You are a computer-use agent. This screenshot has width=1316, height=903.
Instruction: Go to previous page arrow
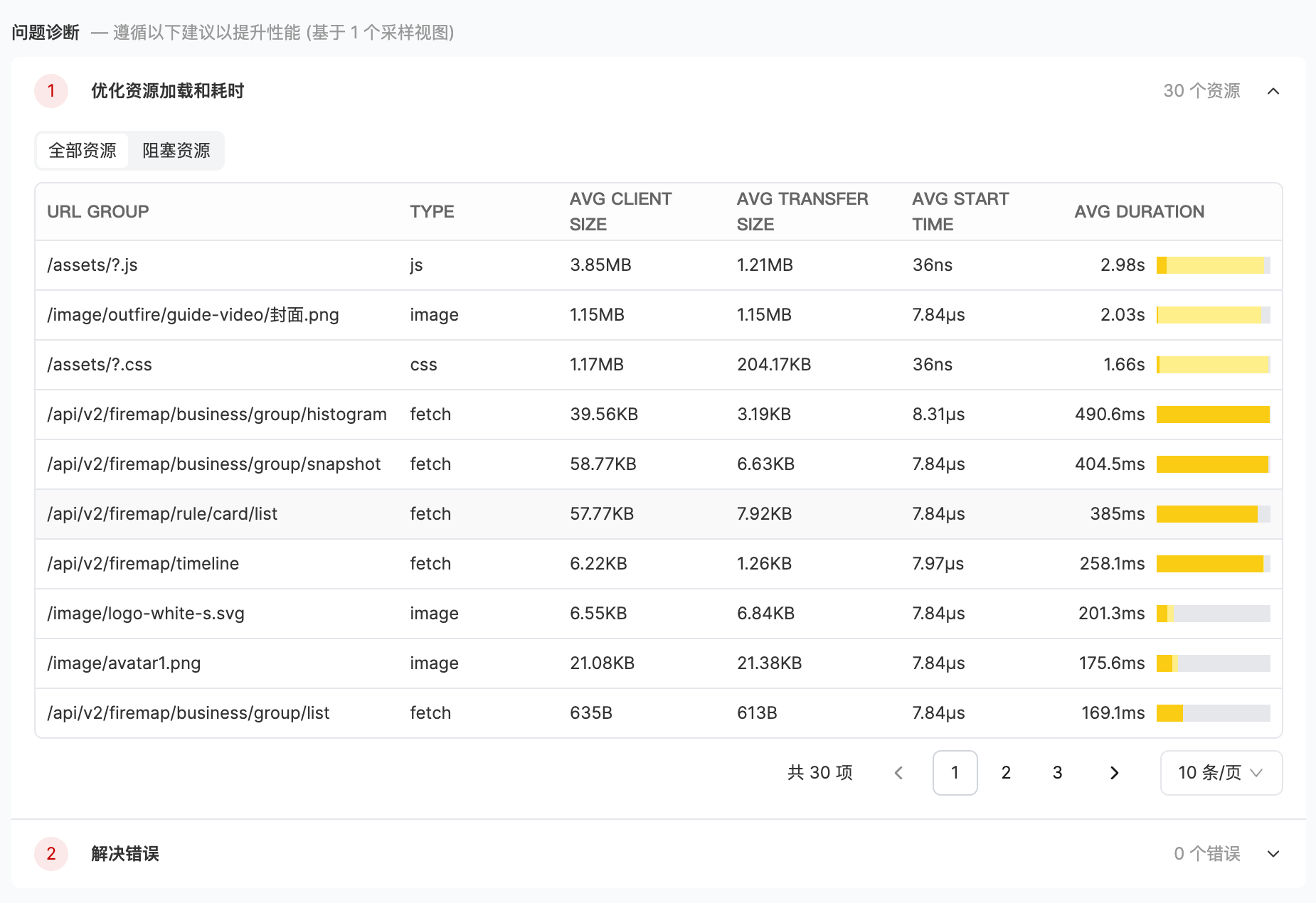pyautogui.click(x=898, y=773)
